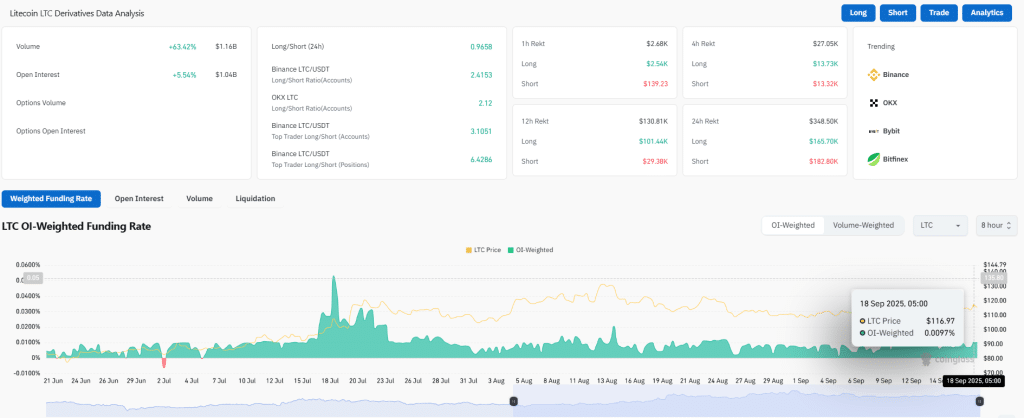The height and width of the screenshot is (418, 1024).
Task: Select the Weighted Funding Rate tab
Action: [51, 199]
